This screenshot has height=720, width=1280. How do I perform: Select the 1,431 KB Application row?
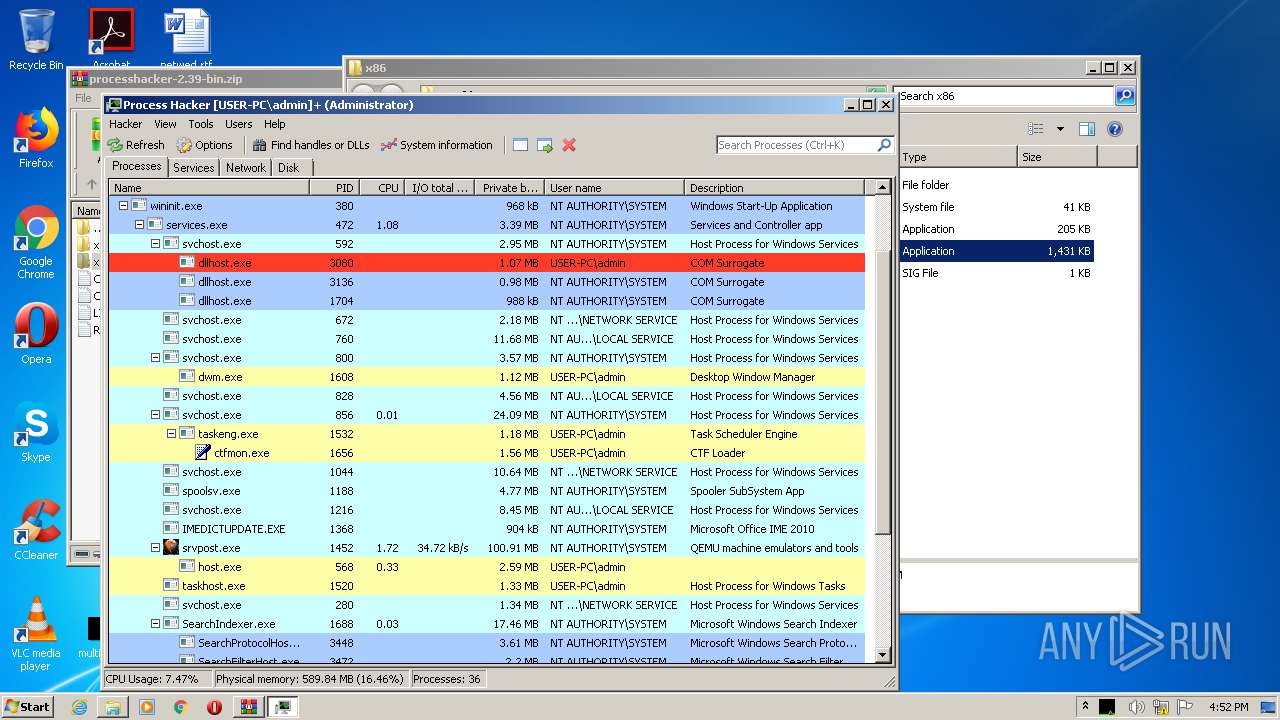click(x=996, y=251)
